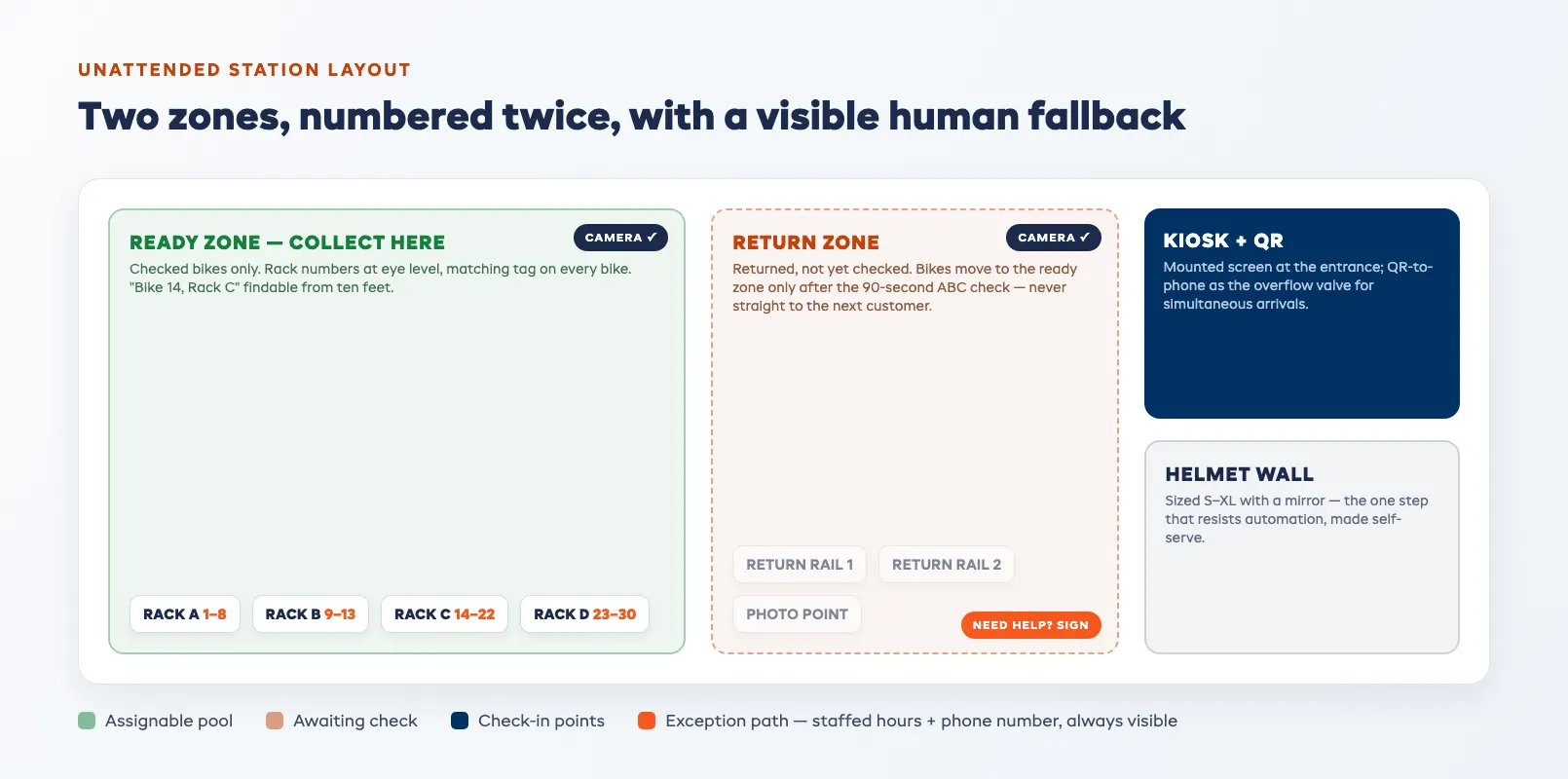Select the Photo Point chip

pos(797,614)
